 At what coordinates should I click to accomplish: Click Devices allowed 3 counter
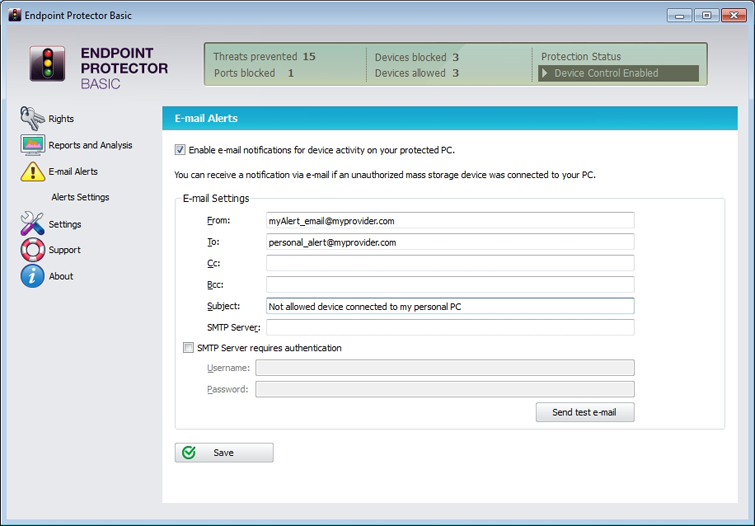[x=417, y=73]
